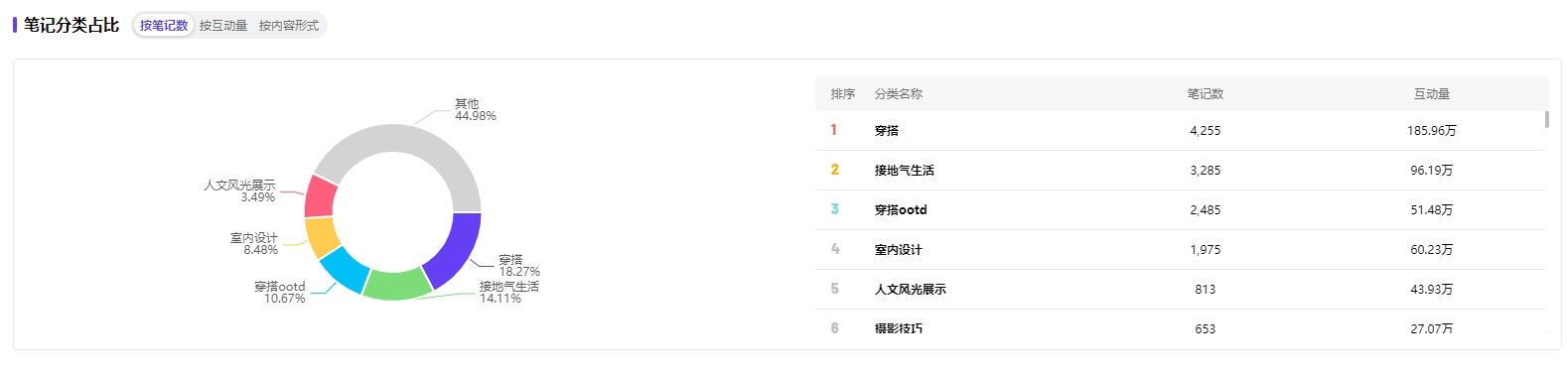
Task: Click the rank 5 badge icon
Action: 834,289
